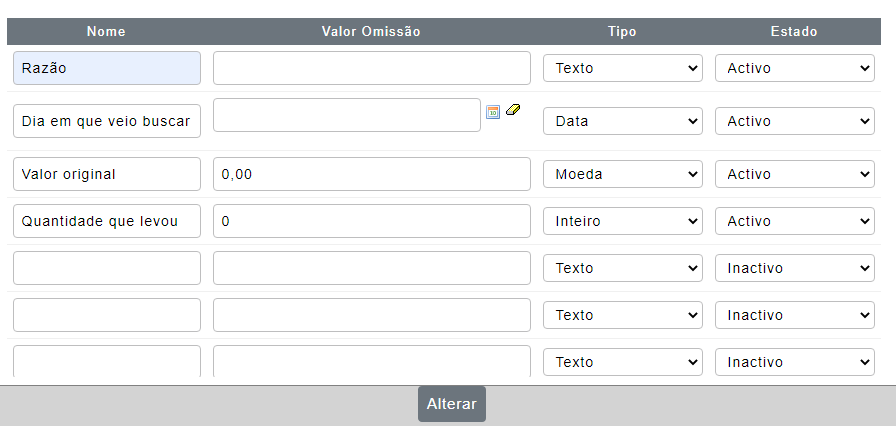Image resolution: width=896 pixels, height=426 pixels.
Task: Click the Valor original name field
Action: pyautogui.click(x=107, y=174)
